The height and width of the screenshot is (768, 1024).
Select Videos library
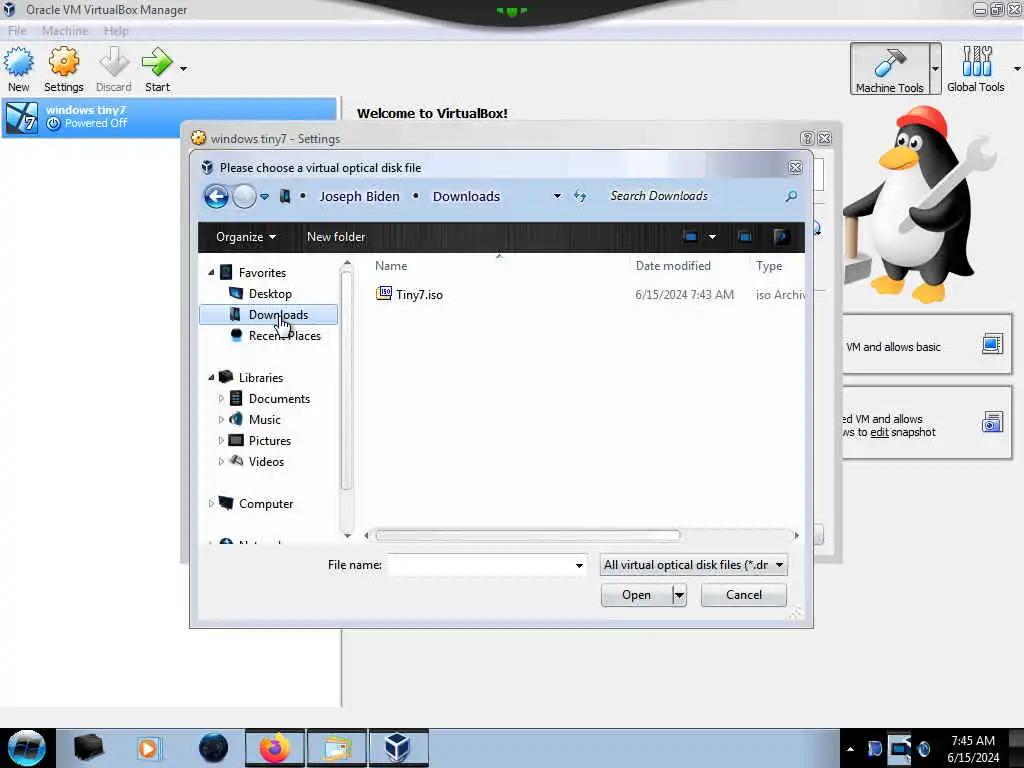click(x=266, y=462)
